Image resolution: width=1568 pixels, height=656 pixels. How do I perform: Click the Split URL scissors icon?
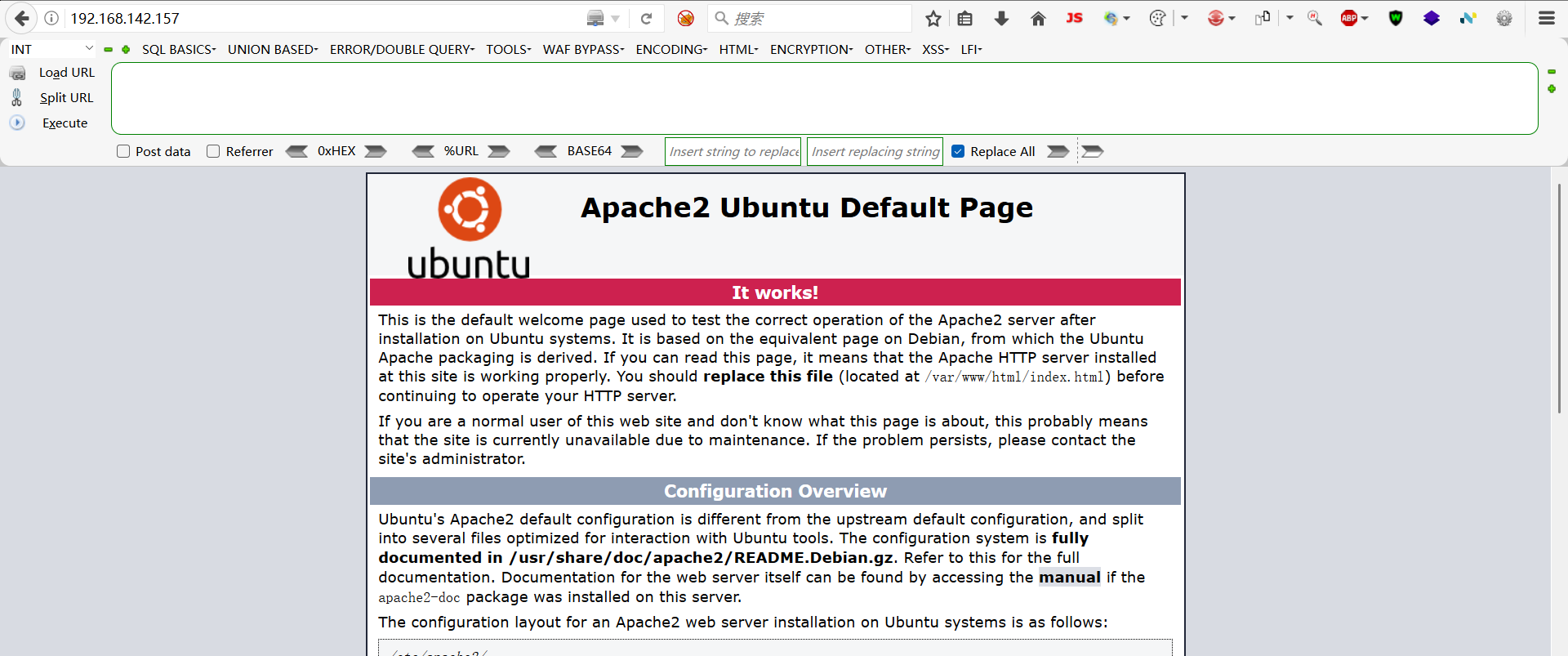[16, 97]
